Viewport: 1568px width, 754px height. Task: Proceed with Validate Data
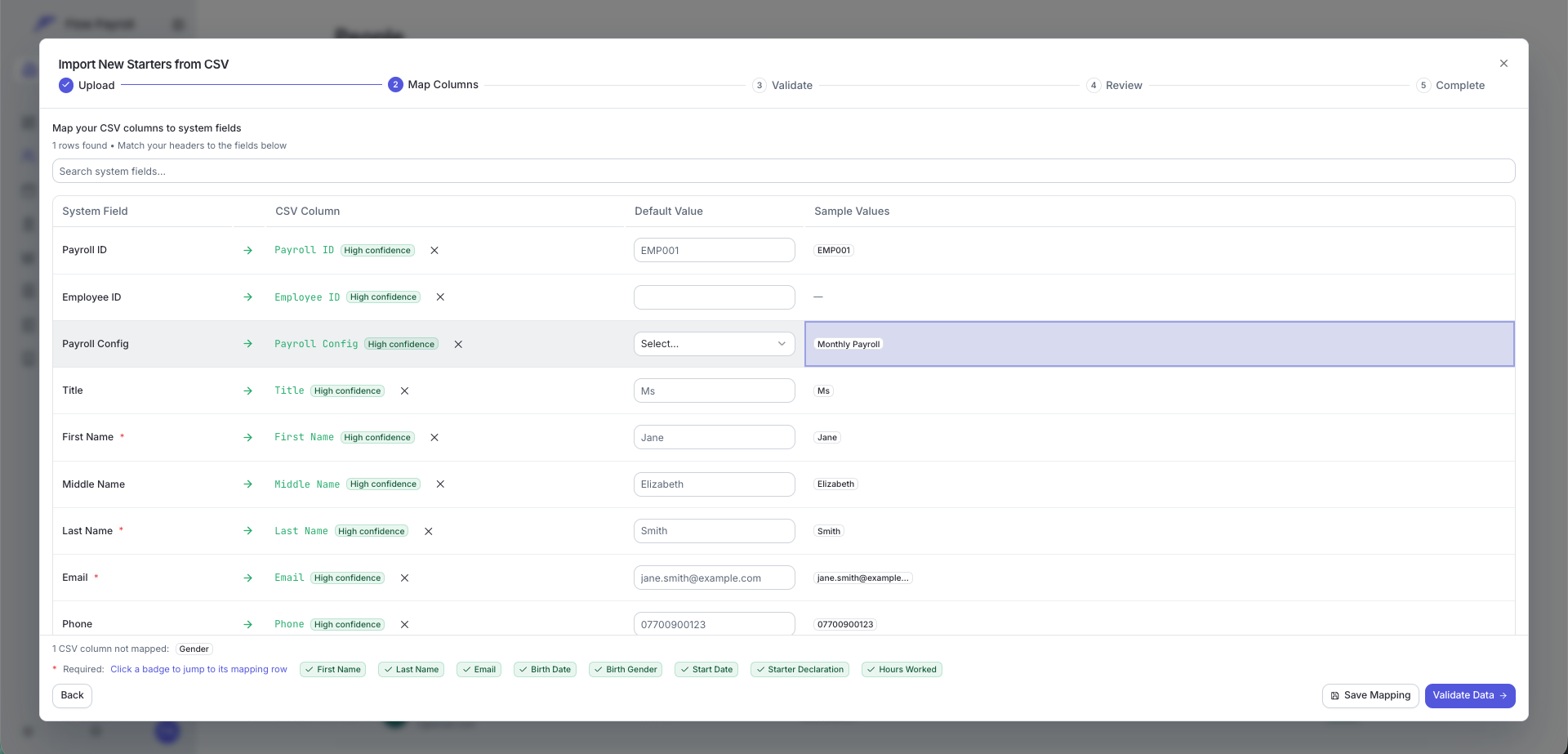pyautogui.click(x=1470, y=696)
